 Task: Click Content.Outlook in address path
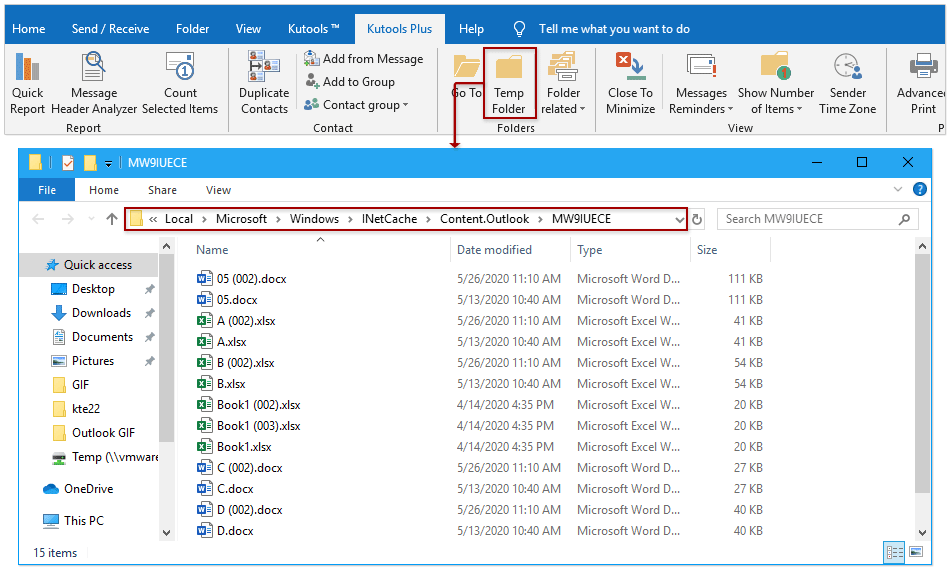[484, 219]
